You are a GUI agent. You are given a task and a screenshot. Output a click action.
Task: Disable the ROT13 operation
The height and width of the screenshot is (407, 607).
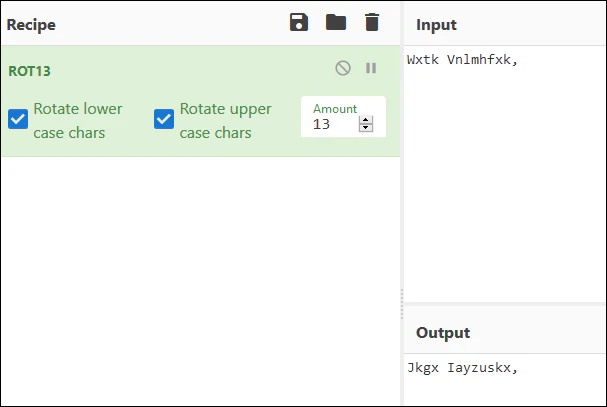tap(343, 68)
